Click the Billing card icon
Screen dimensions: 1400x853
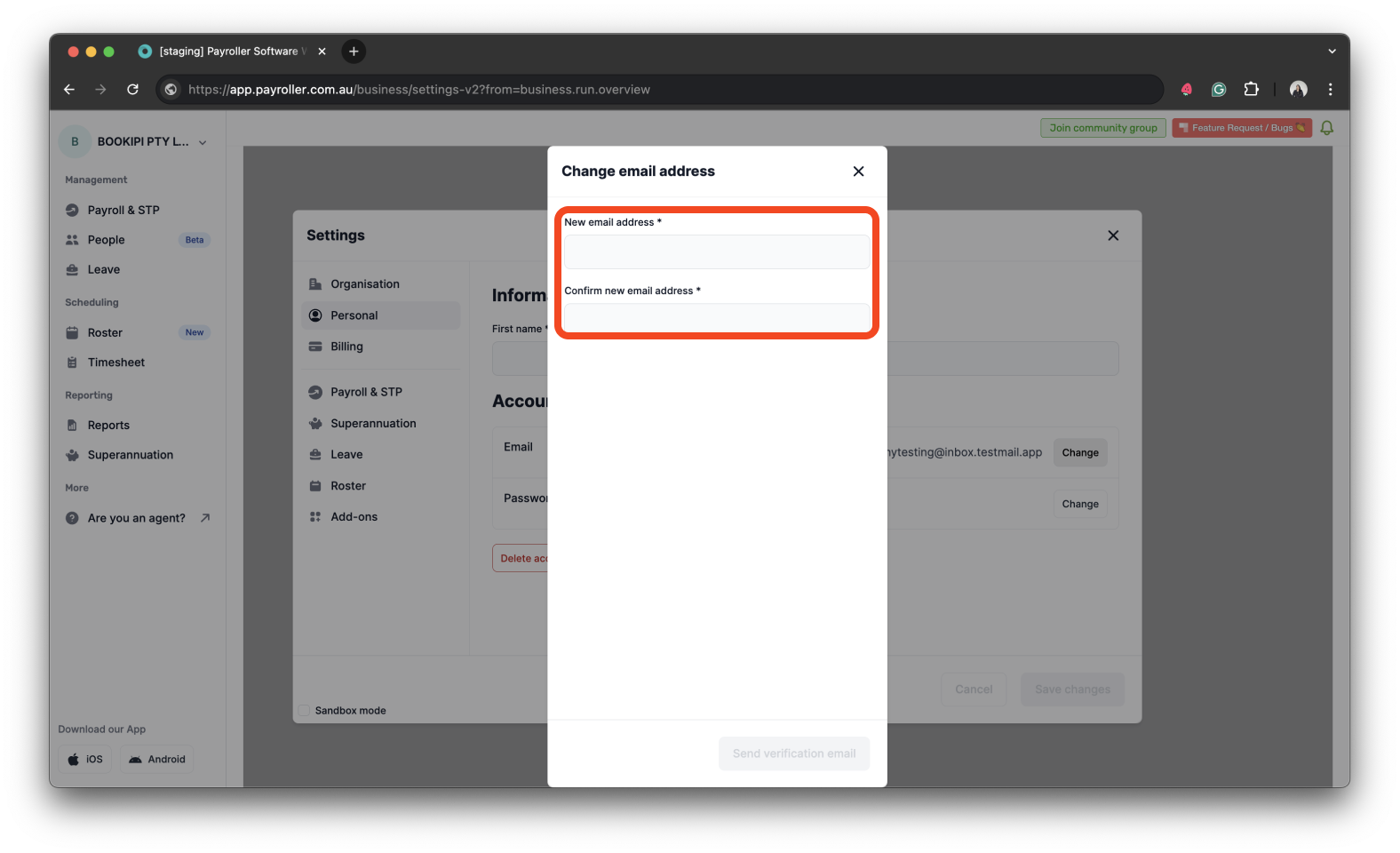click(315, 347)
